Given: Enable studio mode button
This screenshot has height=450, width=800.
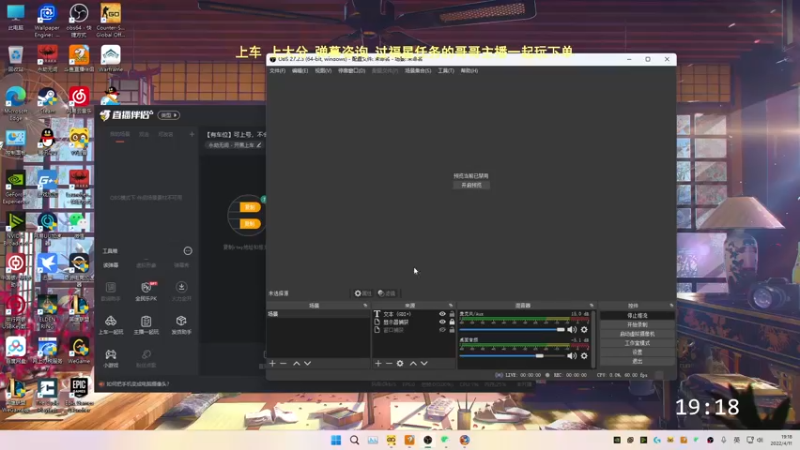Looking at the screenshot, I should (637, 343).
